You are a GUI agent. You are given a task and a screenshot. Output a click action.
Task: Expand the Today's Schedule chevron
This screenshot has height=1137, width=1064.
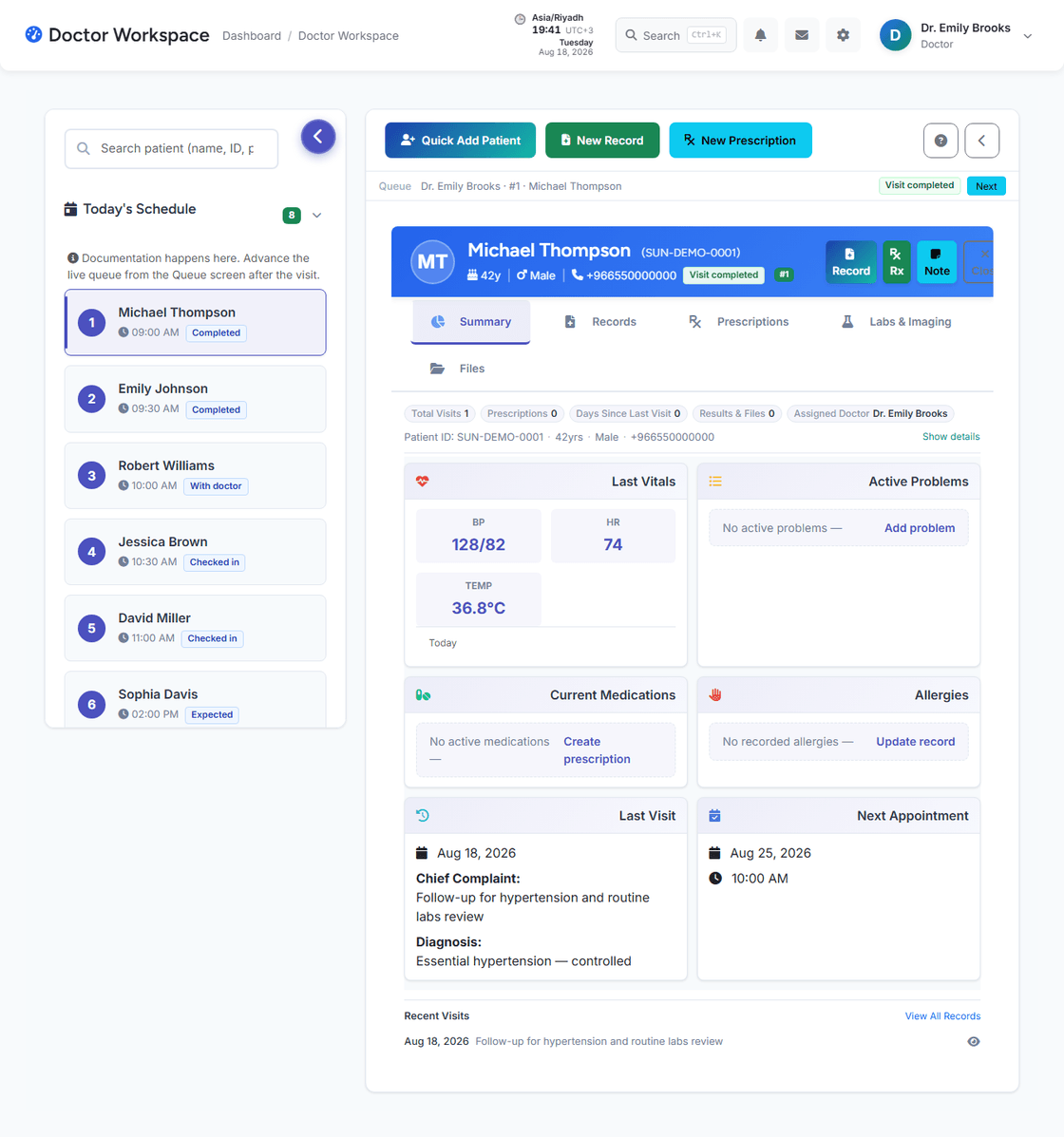click(317, 216)
